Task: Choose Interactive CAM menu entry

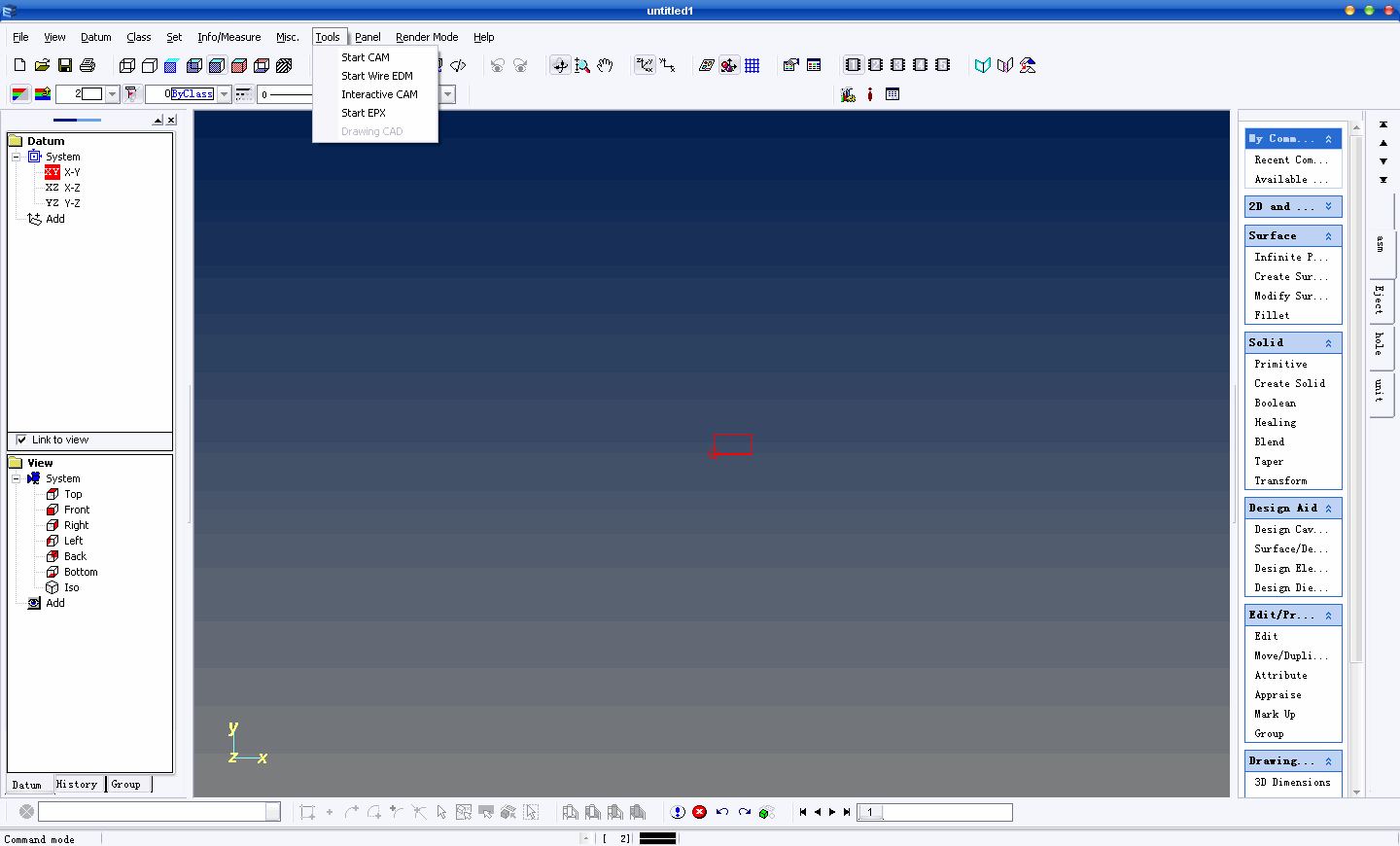Action: (375, 94)
